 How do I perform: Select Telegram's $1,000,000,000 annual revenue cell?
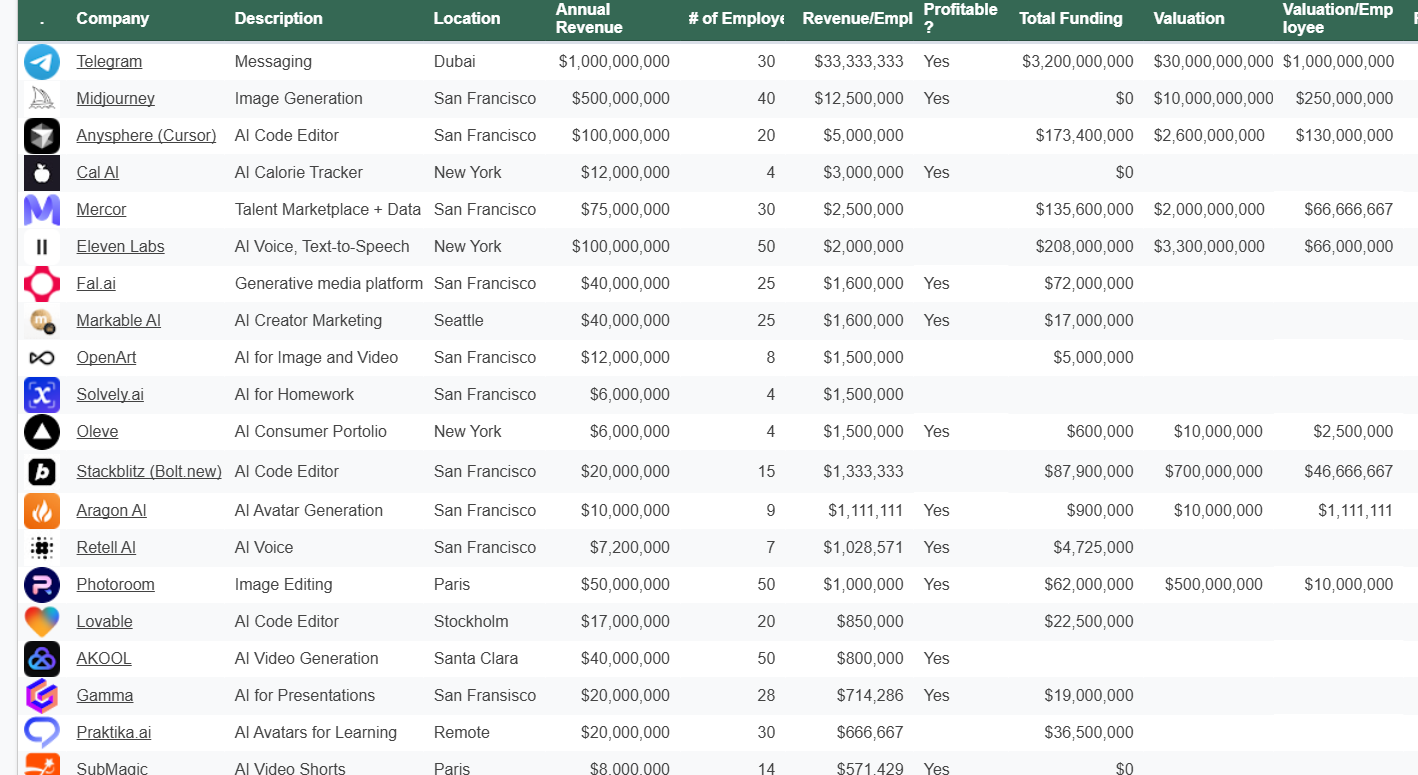[x=614, y=62]
